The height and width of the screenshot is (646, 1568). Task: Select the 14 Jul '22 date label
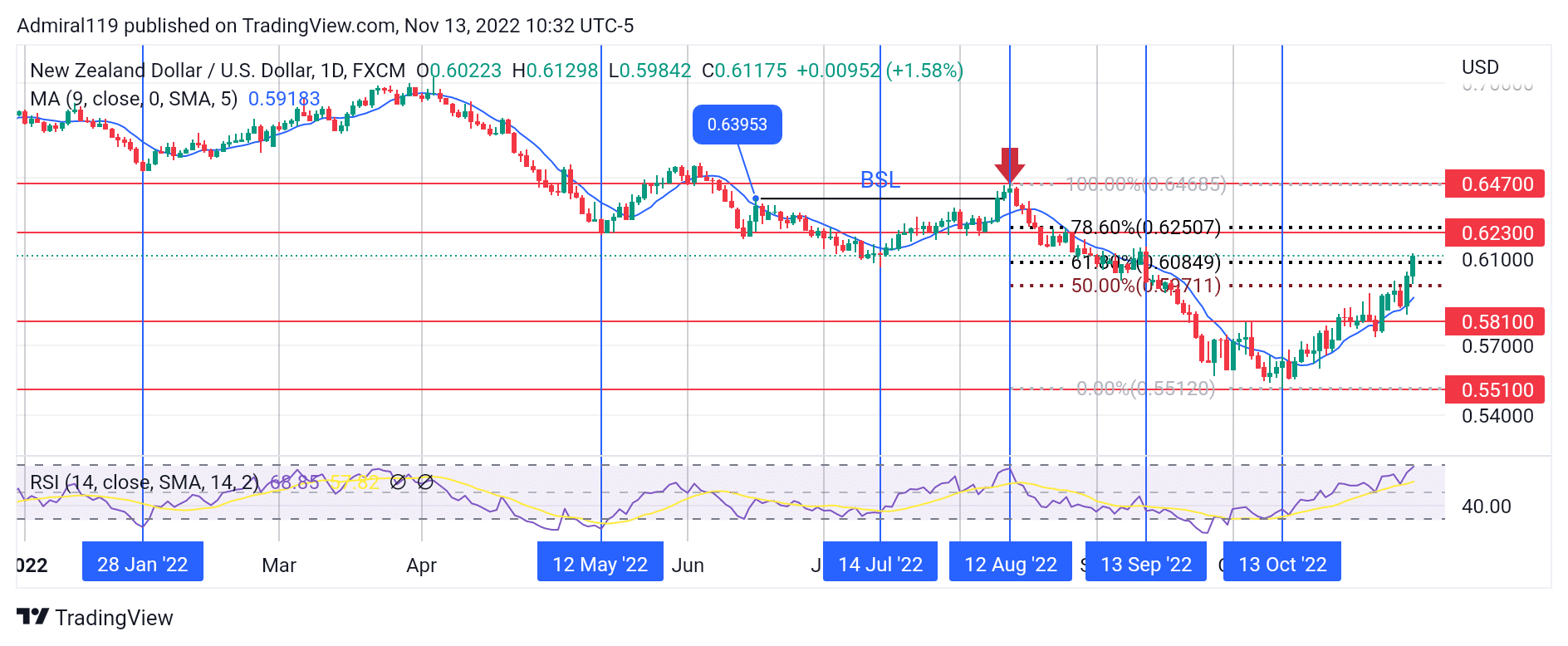[880, 565]
